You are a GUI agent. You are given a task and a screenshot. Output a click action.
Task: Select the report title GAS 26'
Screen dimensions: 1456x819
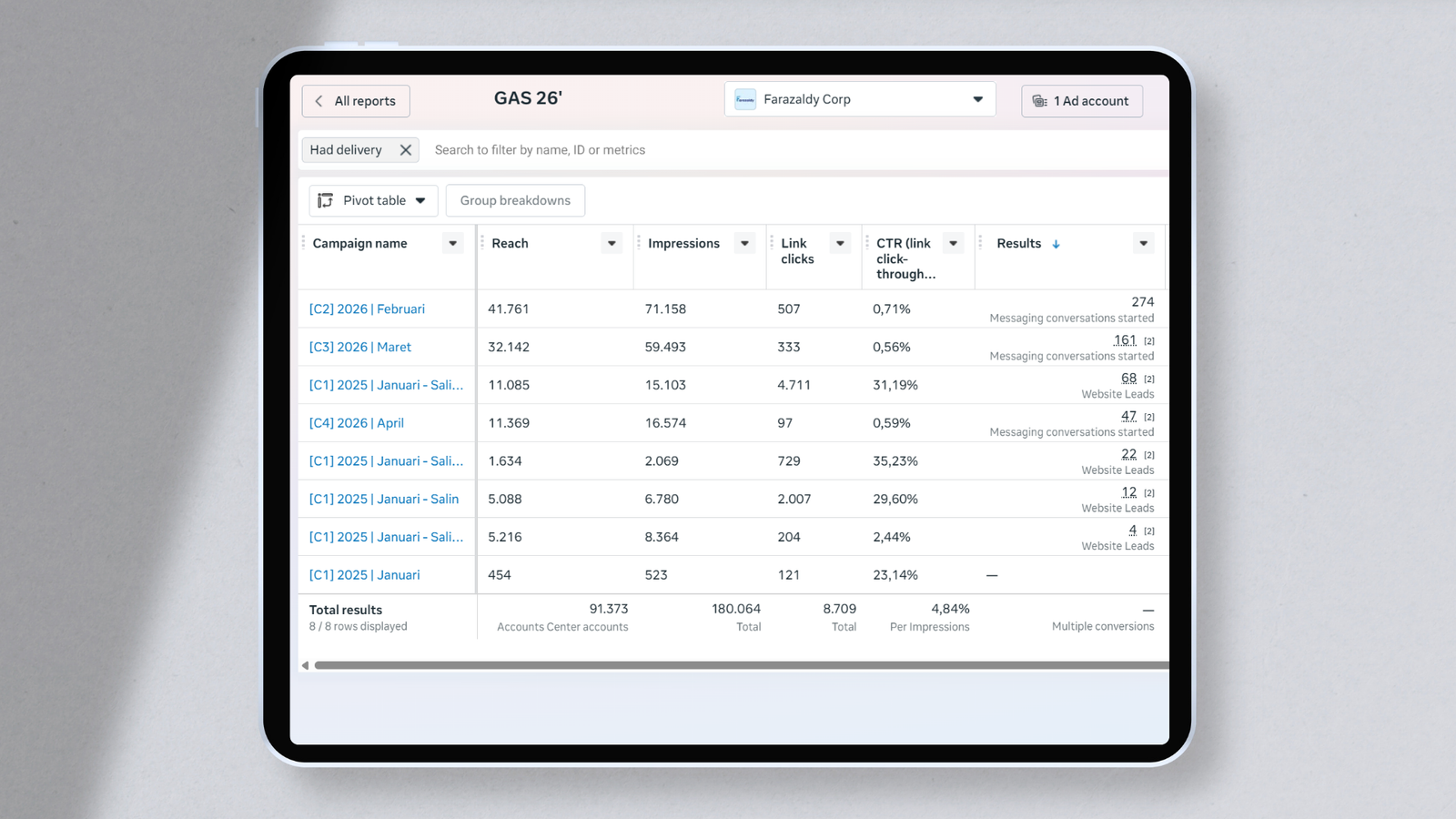(x=528, y=98)
